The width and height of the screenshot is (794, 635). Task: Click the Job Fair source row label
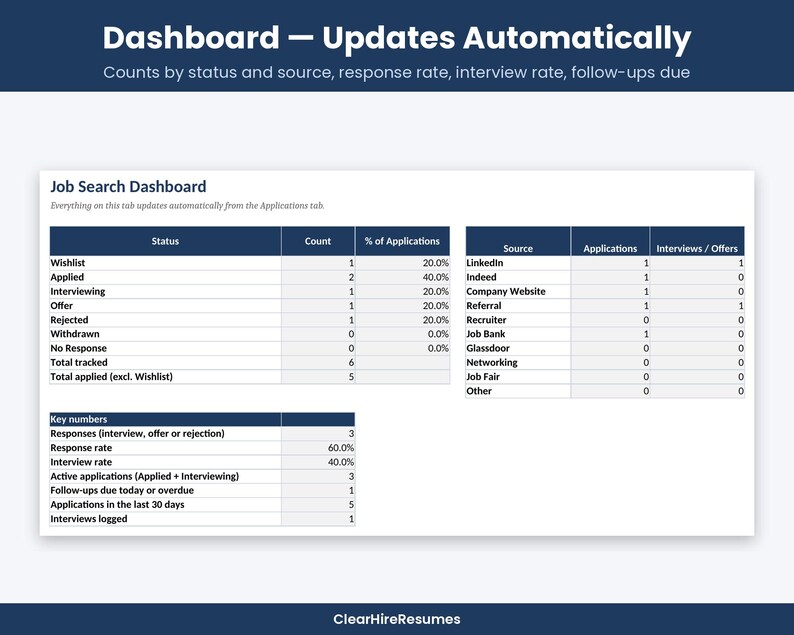483,376
